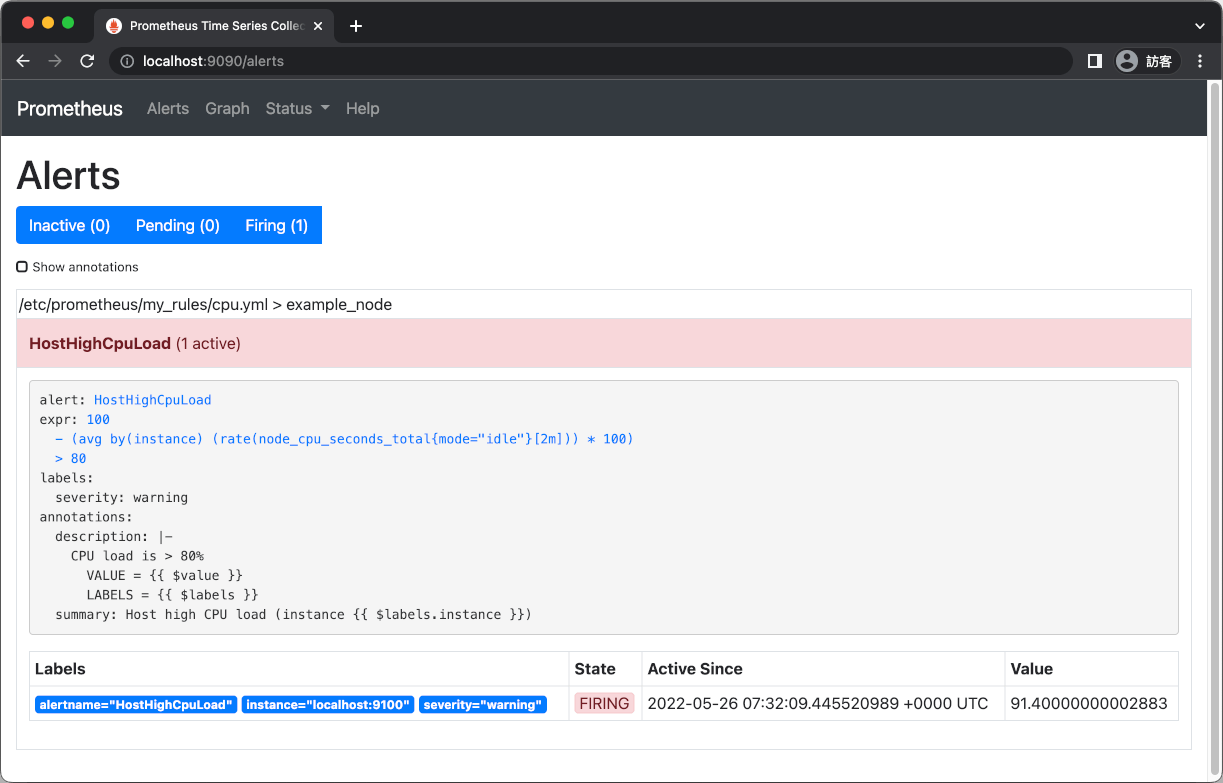The height and width of the screenshot is (783, 1223).
Task: Click the address bar URL field
Action: [x=590, y=61]
